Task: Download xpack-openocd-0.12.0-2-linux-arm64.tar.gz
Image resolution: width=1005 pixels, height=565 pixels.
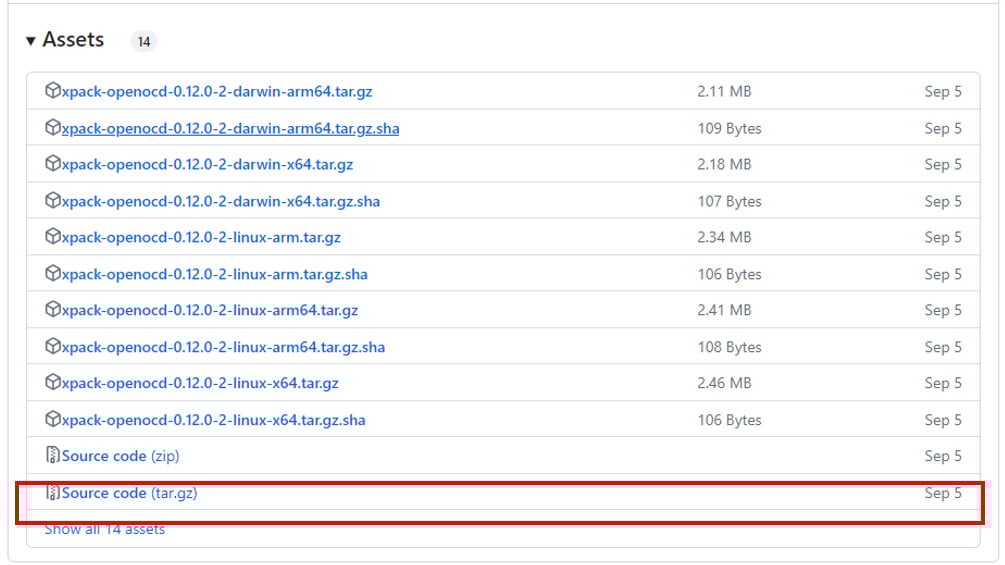Action: (210, 311)
